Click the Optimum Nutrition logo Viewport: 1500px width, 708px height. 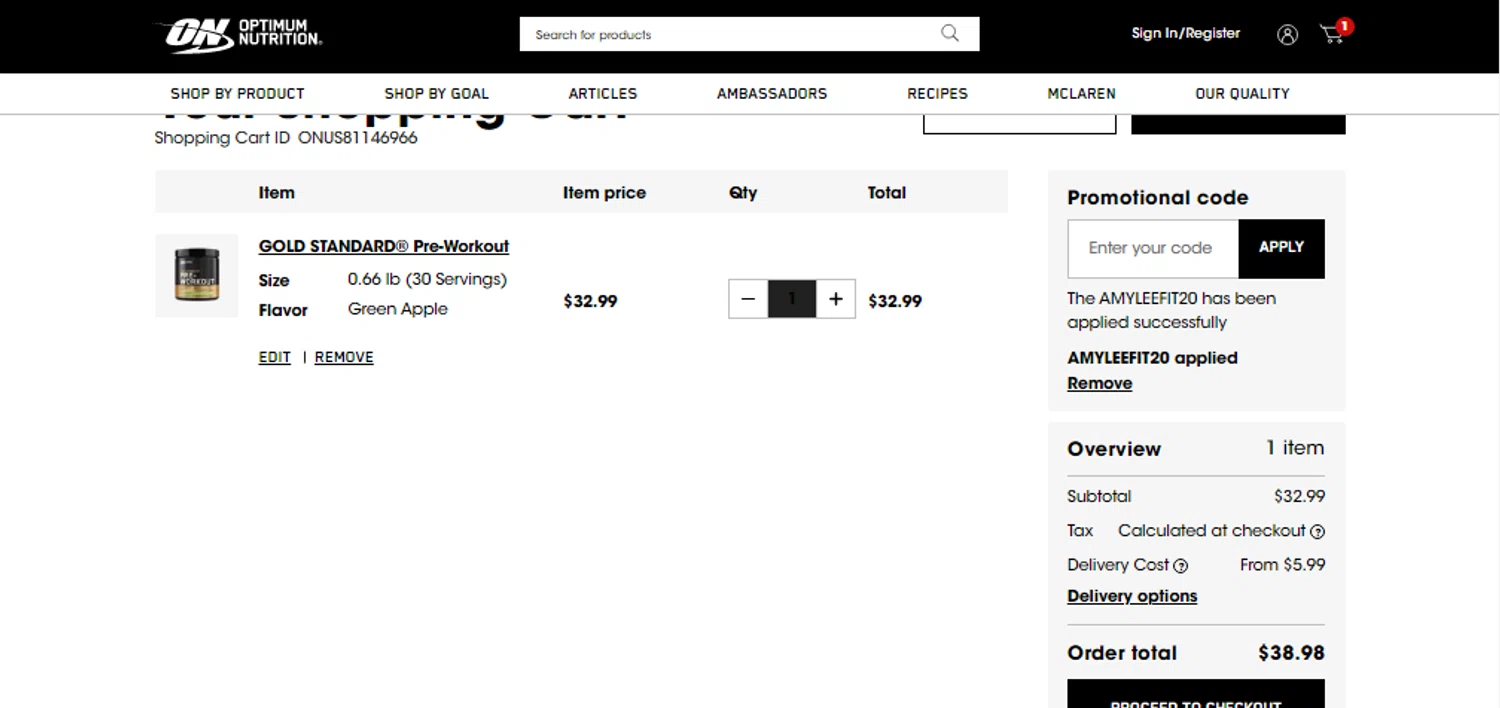pyautogui.click(x=239, y=35)
